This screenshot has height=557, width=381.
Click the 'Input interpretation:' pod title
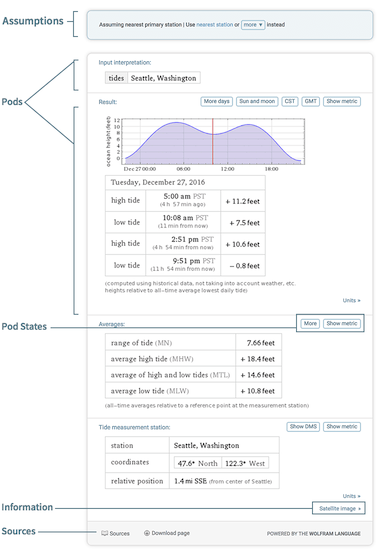pyautogui.click(x=125, y=63)
